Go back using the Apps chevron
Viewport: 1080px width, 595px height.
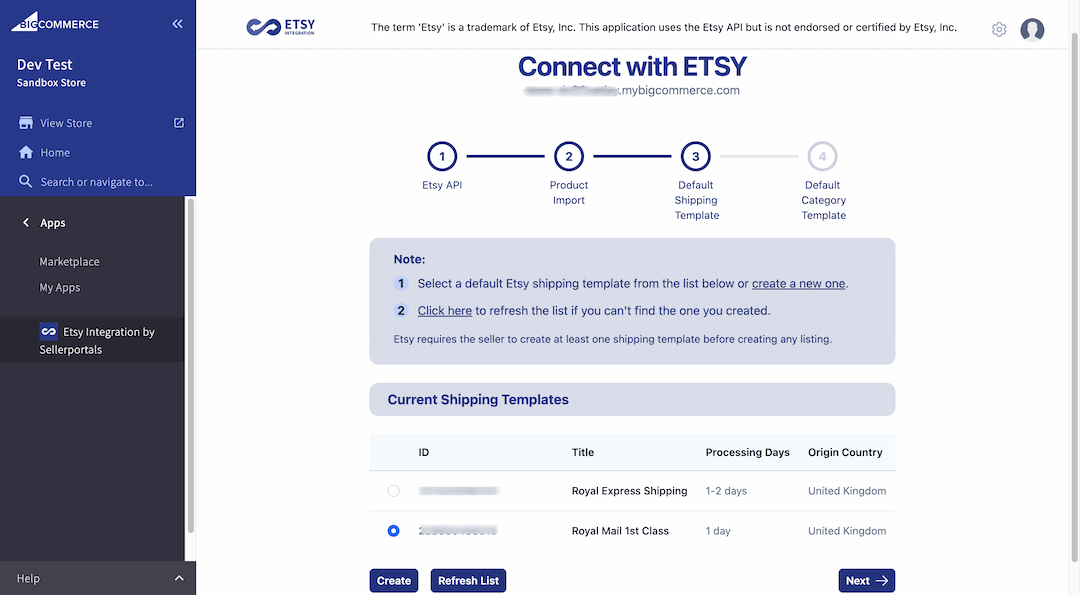coord(26,222)
